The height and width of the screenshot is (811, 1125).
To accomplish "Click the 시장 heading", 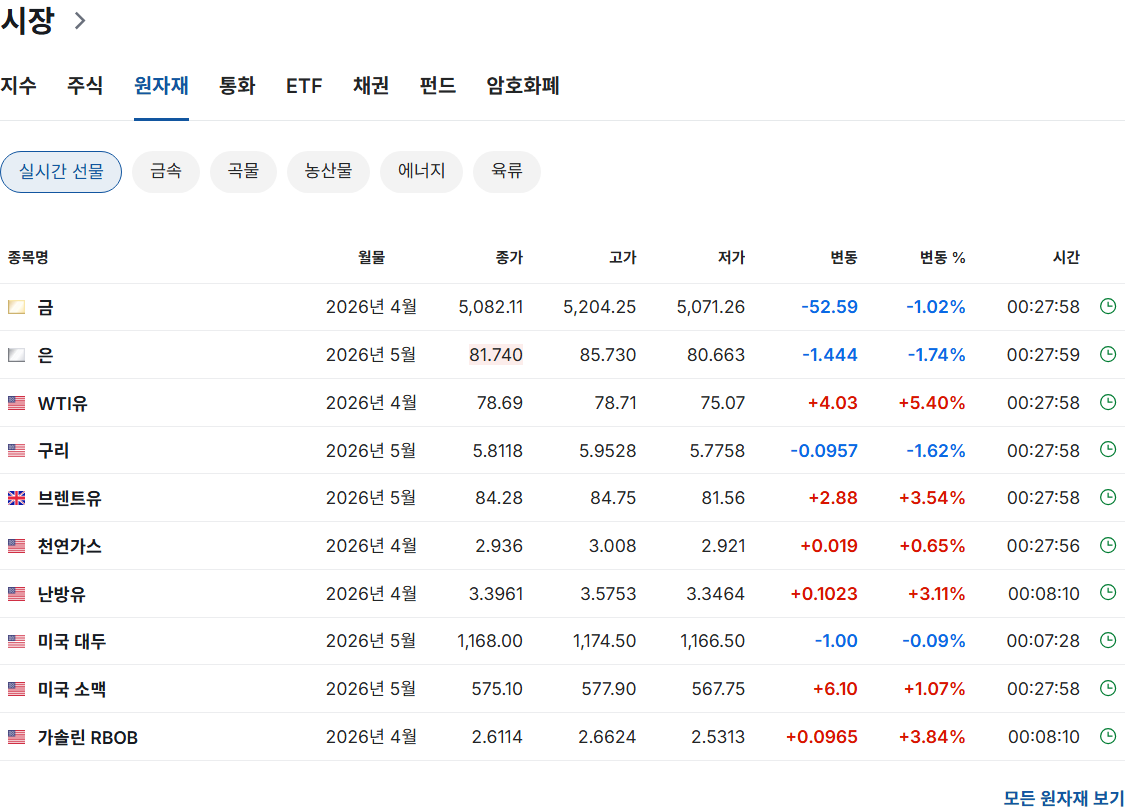I will click(x=27, y=19).
